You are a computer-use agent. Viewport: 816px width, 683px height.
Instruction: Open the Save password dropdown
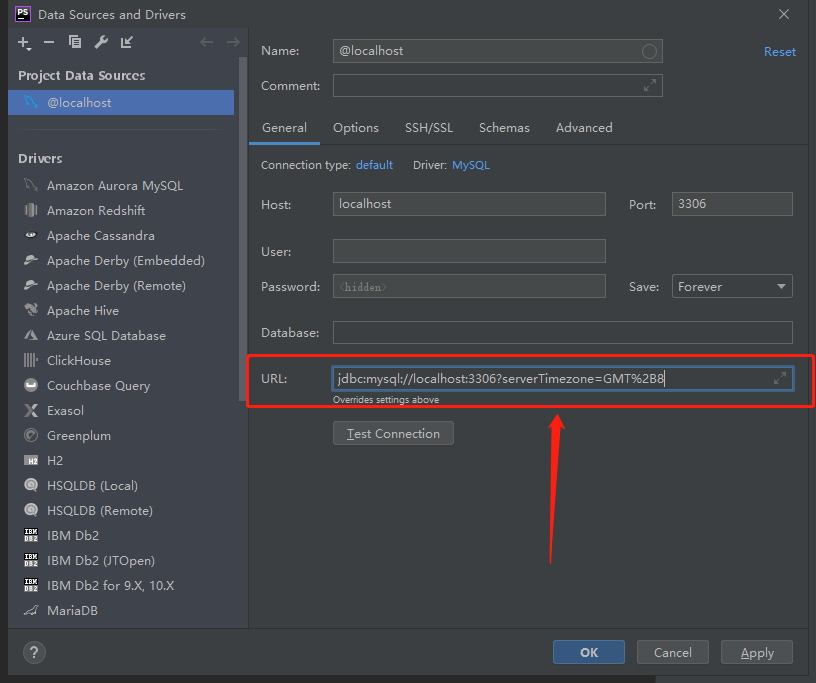[732, 286]
